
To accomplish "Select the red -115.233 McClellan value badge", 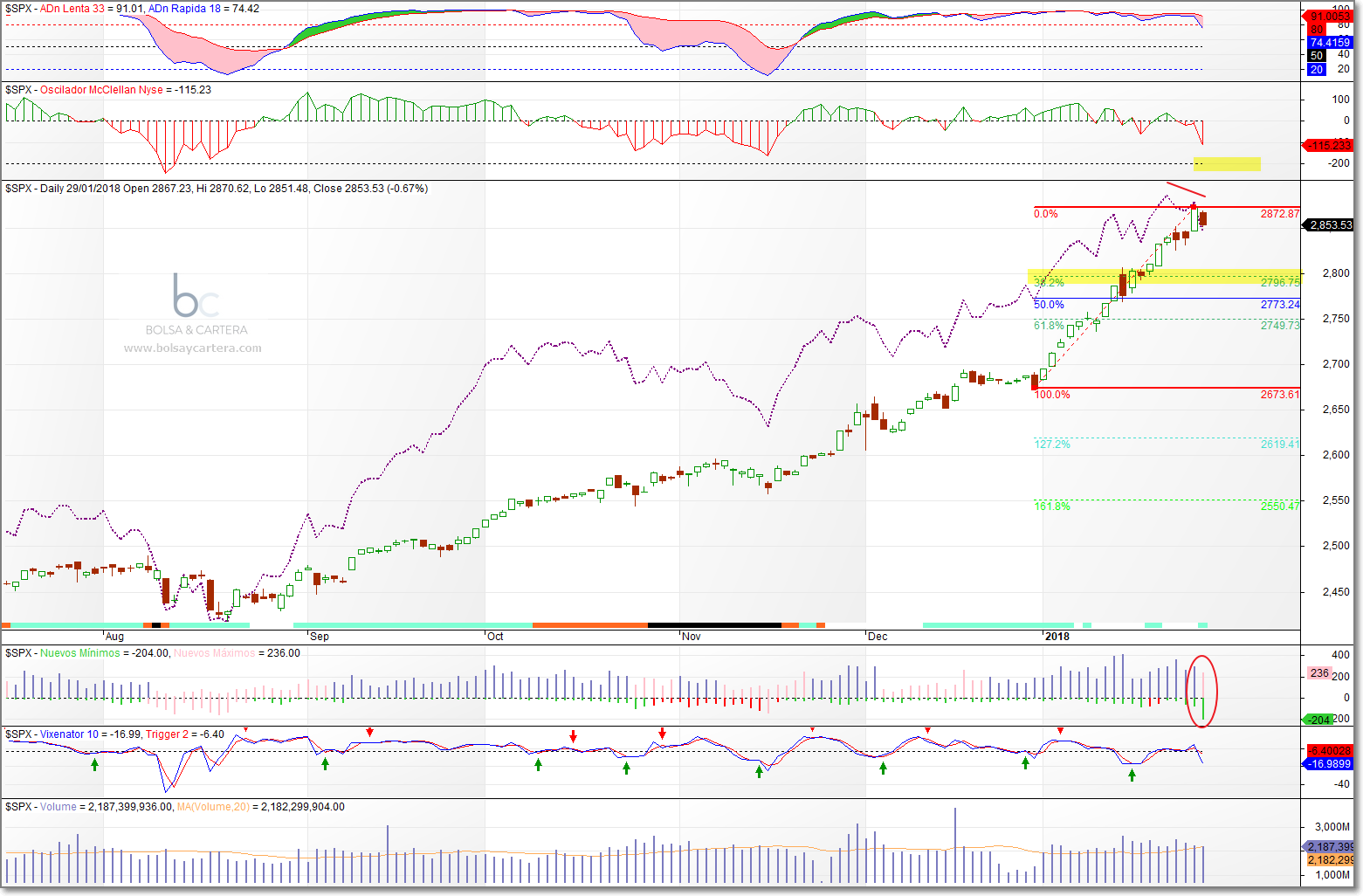I will pos(1328,145).
